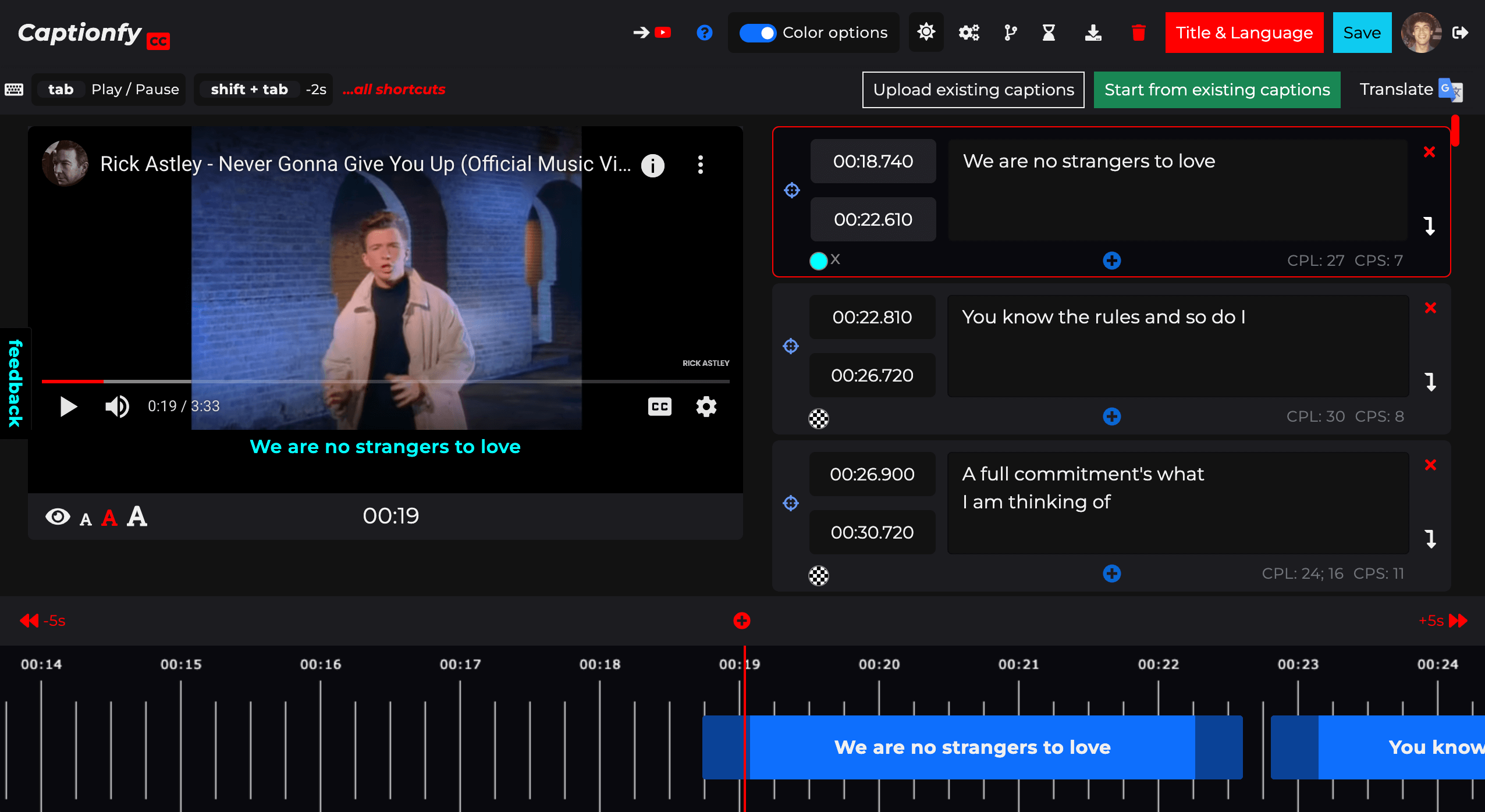Click Start from existing captions
Screen dimensions: 1485x812
pyautogui.click(x=1217, y=90)
